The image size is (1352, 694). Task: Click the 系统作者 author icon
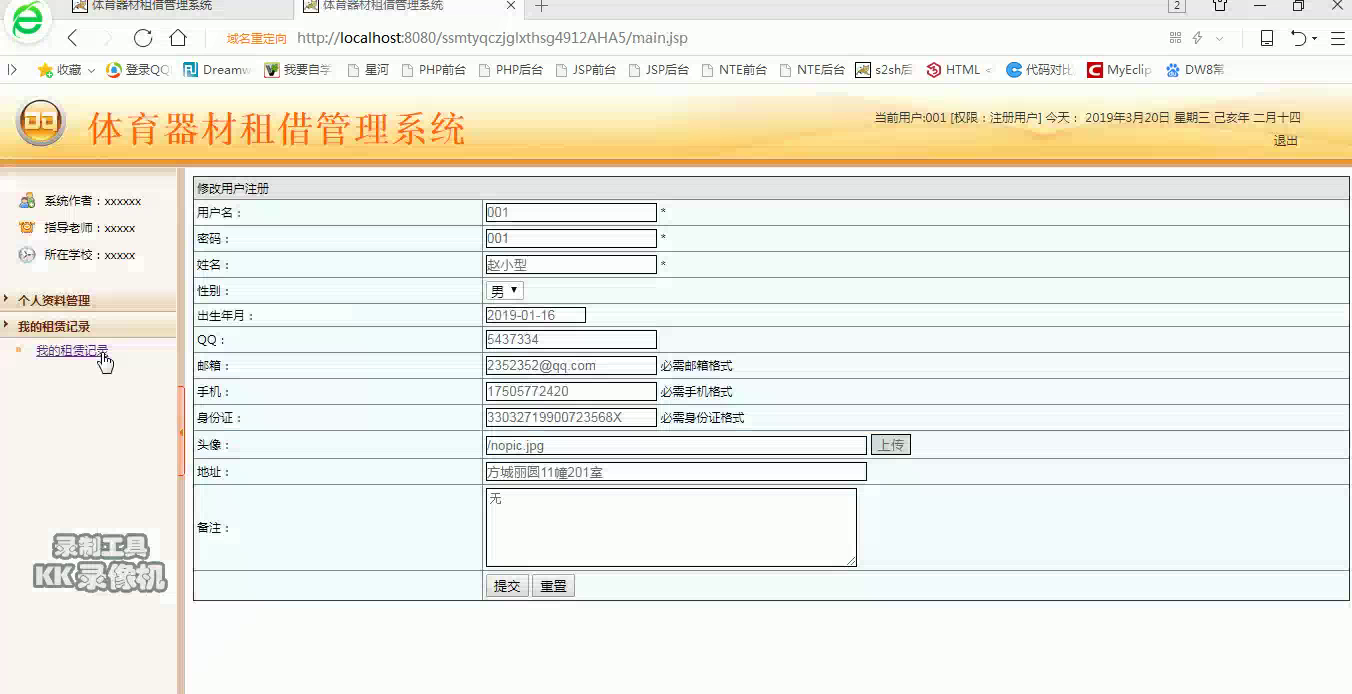coord(27,200)
